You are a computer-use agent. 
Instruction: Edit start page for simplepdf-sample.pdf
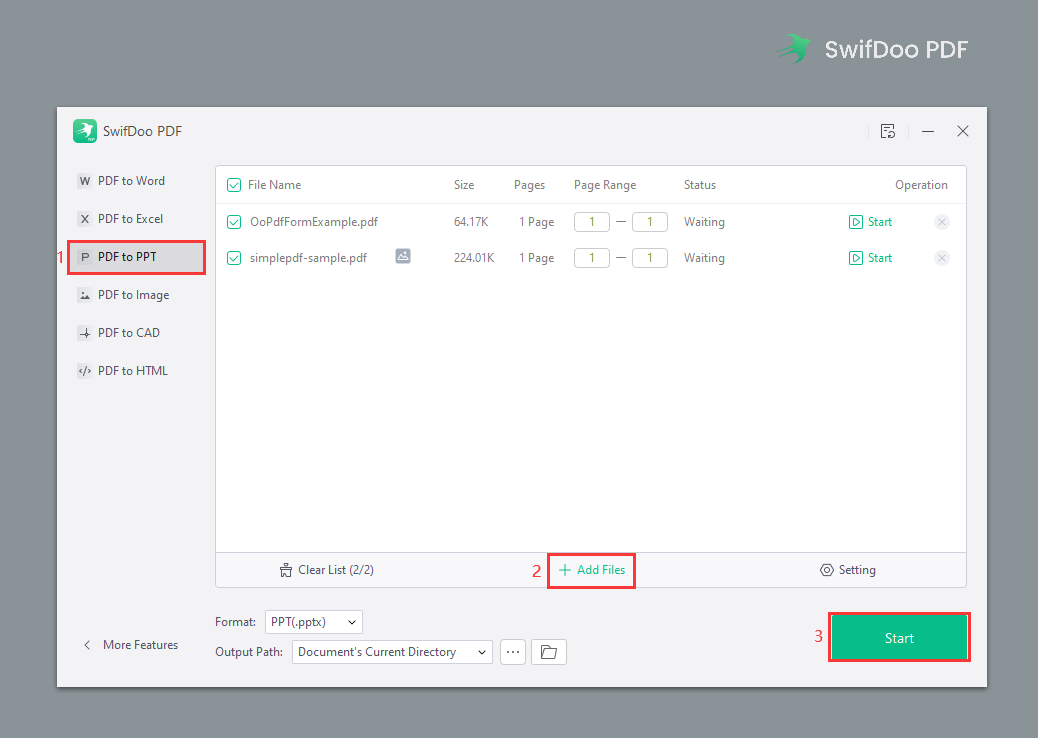pos(592,257)
